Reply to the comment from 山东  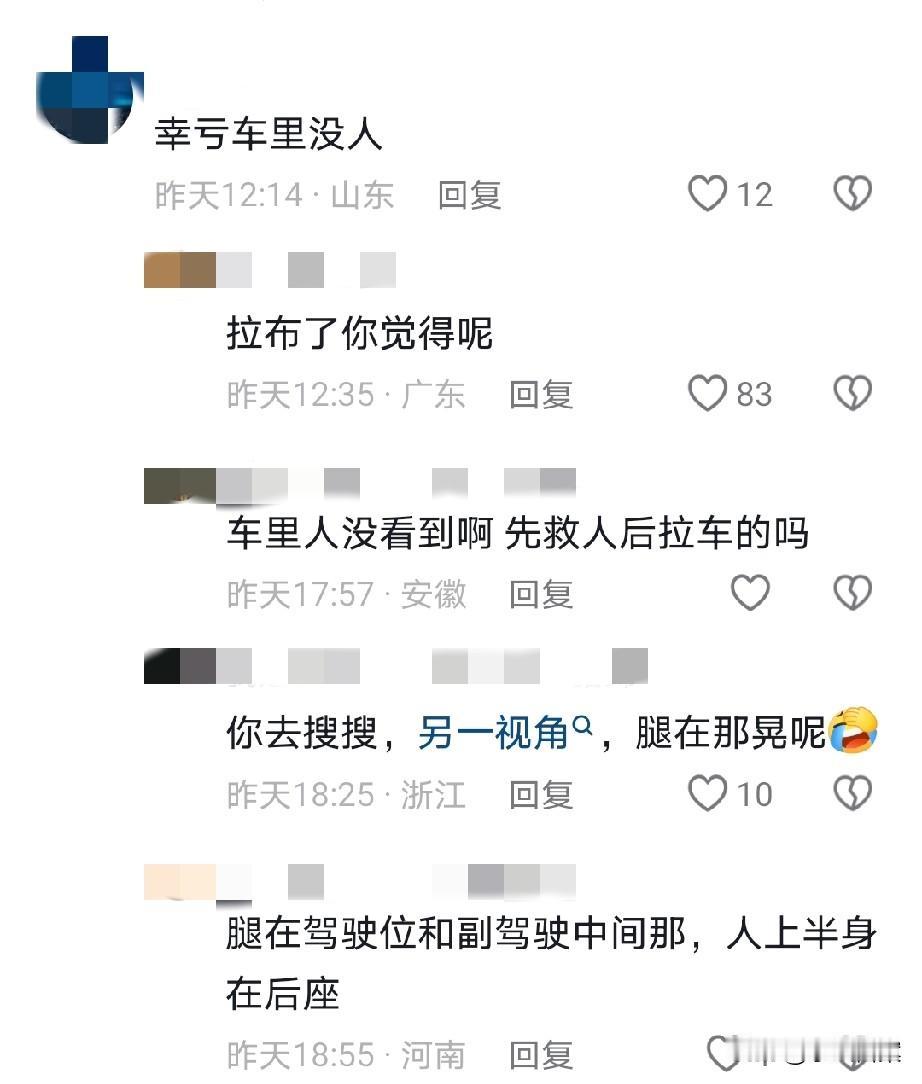tap(469, 195)
